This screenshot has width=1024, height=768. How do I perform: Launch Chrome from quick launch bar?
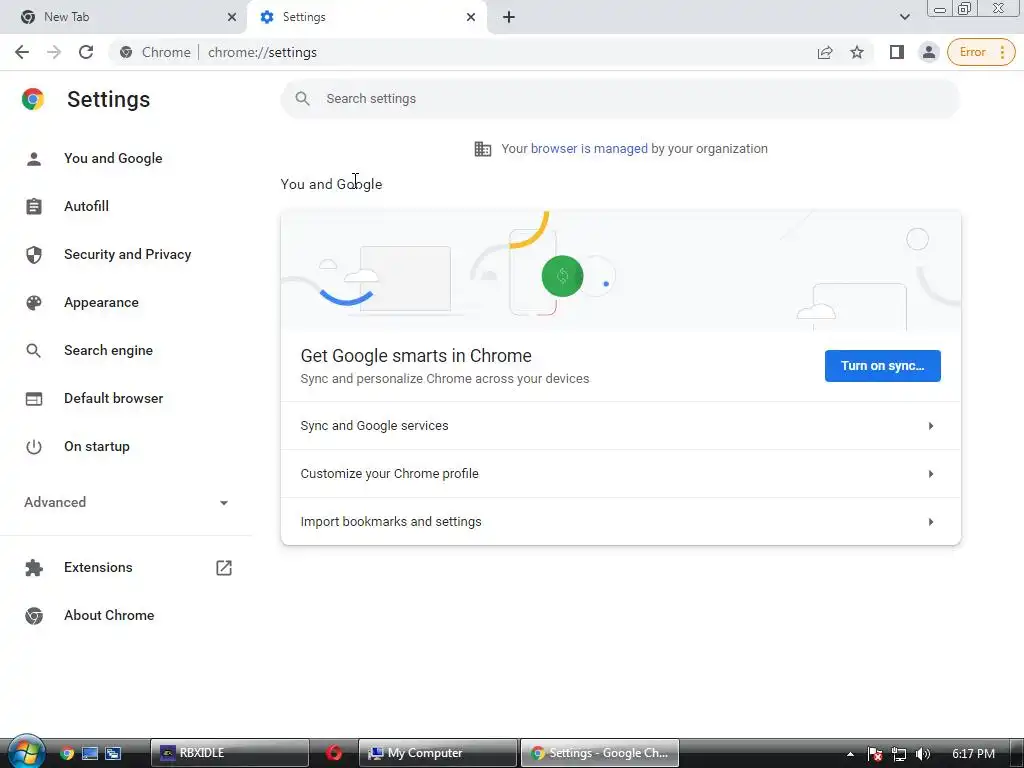tap(67, 753)
